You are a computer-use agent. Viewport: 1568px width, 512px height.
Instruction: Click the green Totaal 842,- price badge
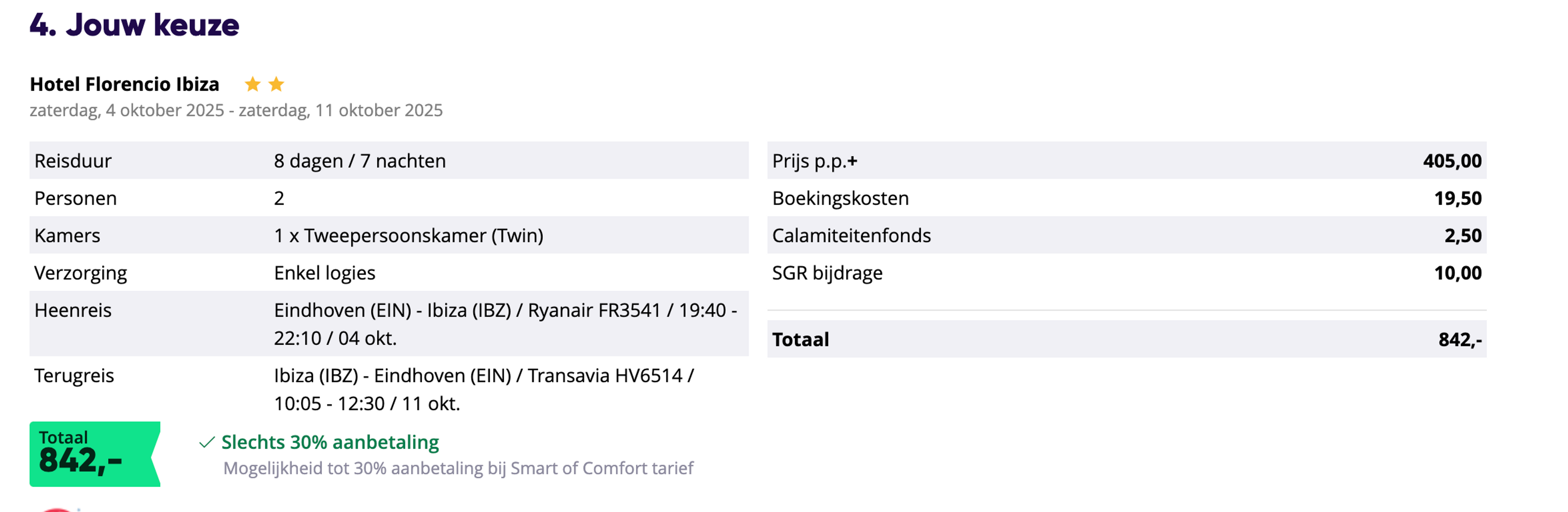tap(95, 454)
